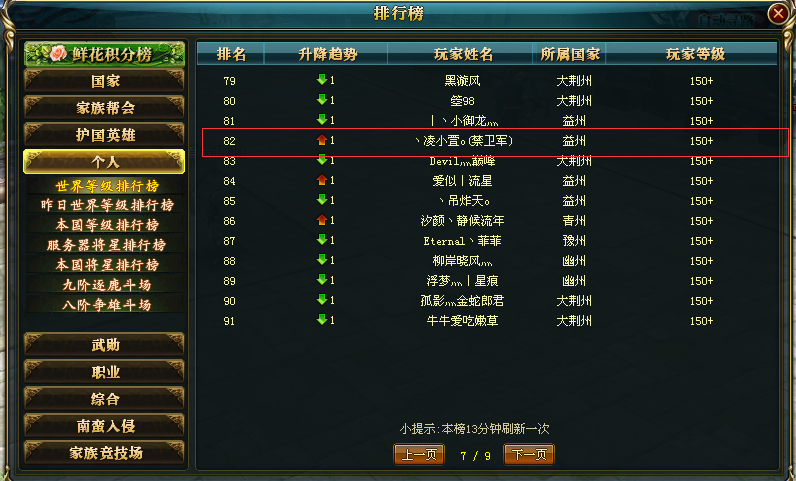This screenshot has height=481, width=796.
Task: Open the 武勋 ranking category
Action: click(105, 345)
